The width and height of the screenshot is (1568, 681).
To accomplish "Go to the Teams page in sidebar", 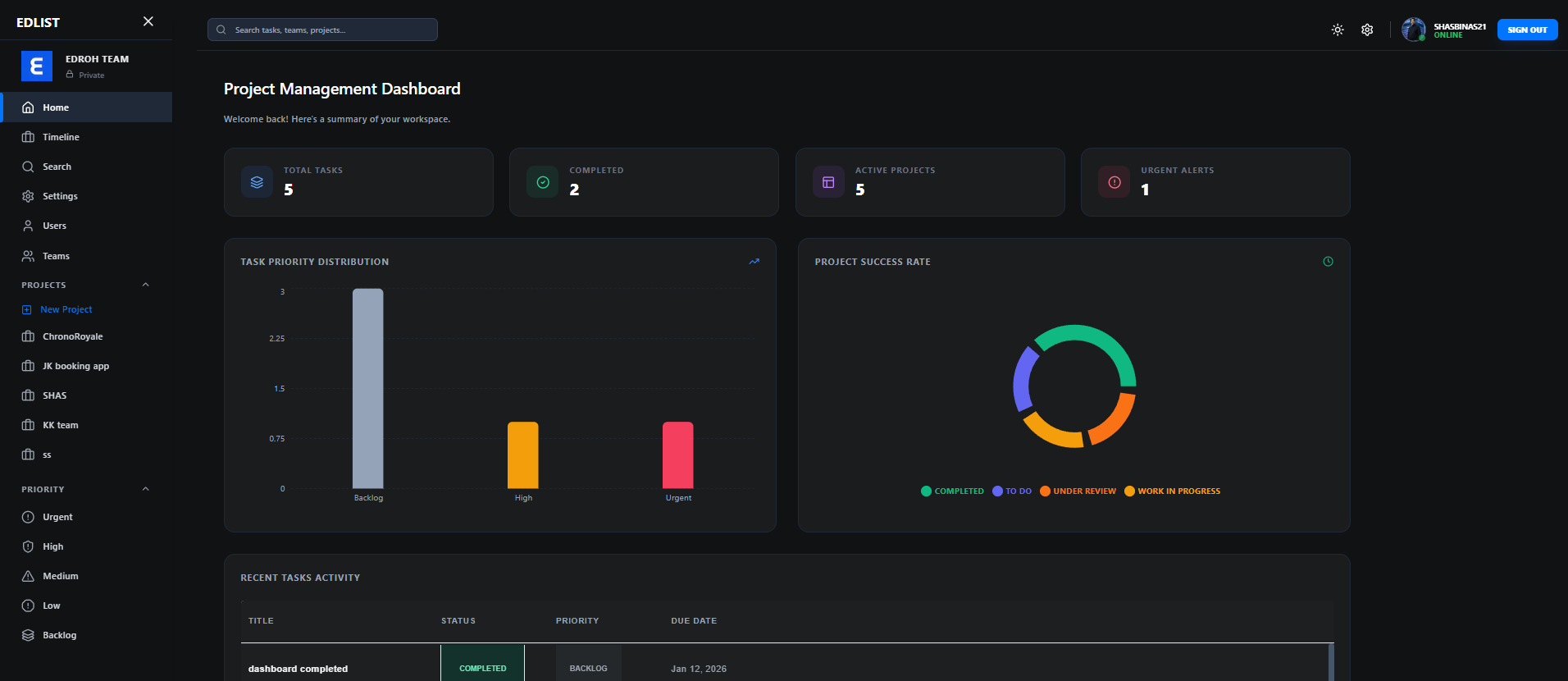I will point(56,256).
